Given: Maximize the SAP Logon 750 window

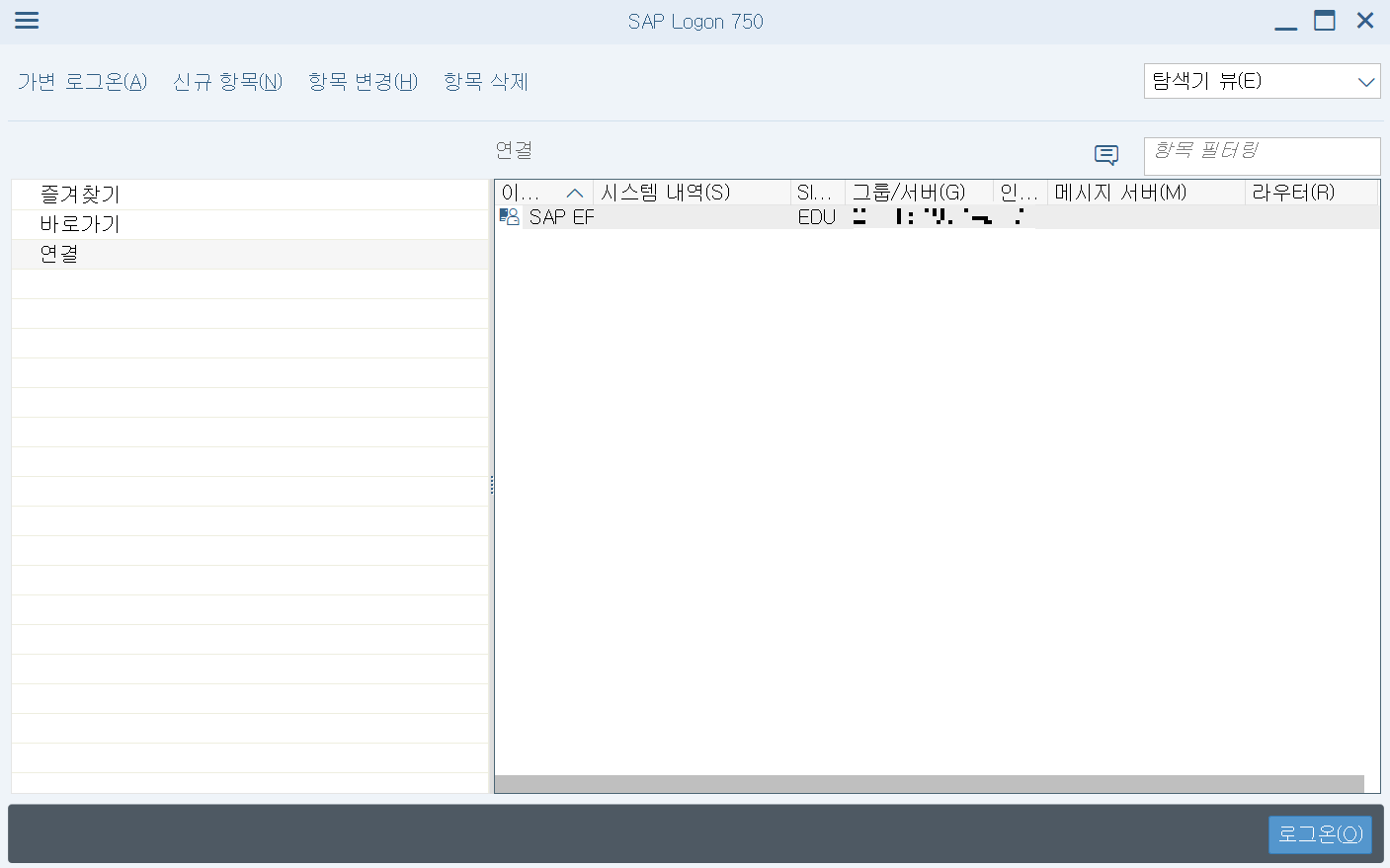Looking at the screenshot, I should pyautogui.click(x=1325, y=21).
